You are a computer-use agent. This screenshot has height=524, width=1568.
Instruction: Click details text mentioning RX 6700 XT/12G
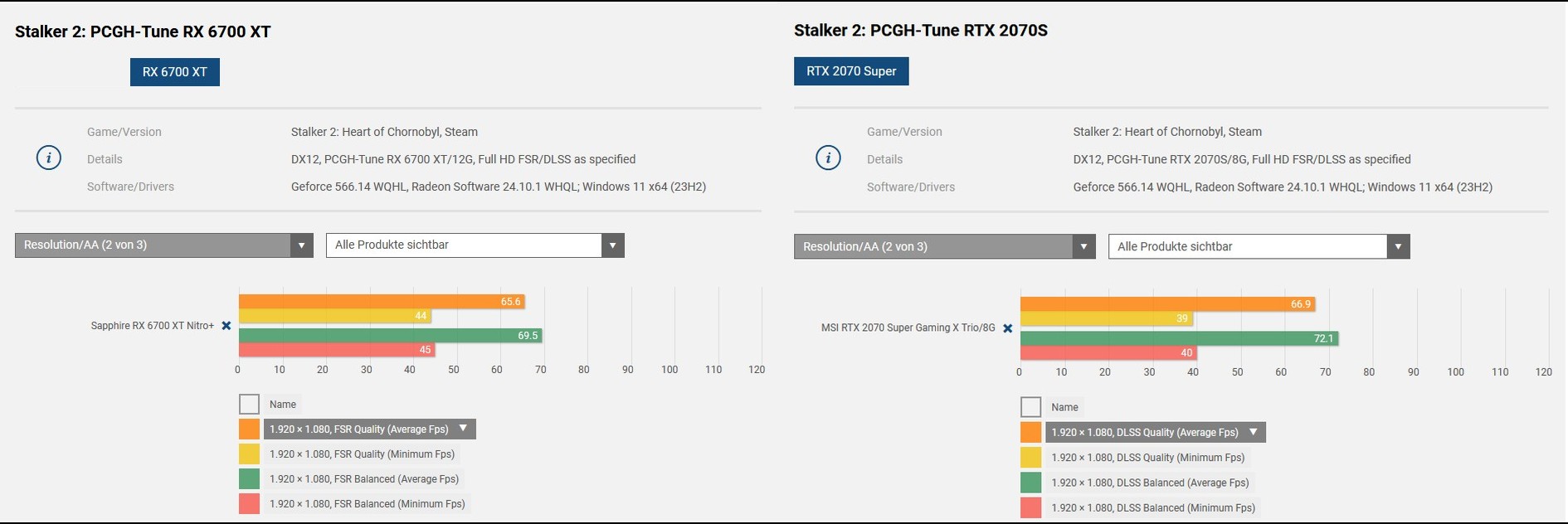point(463,159)
